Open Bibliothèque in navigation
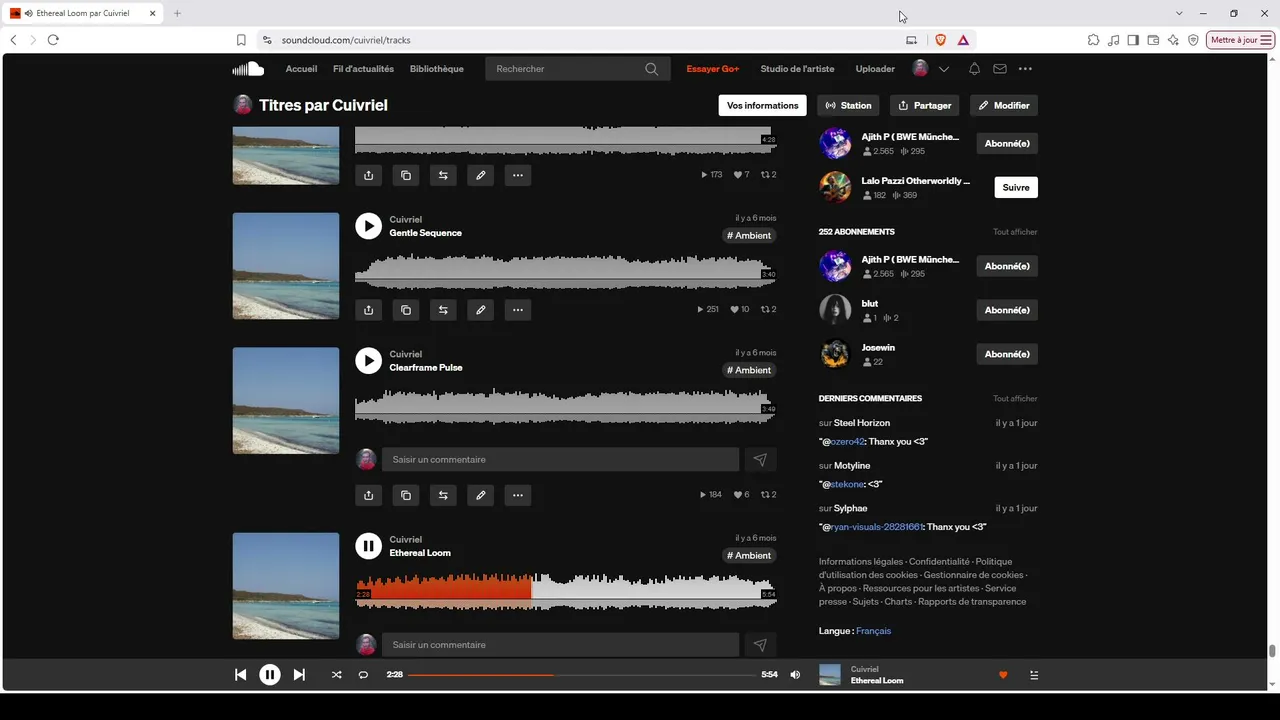 tap(437, 69)
